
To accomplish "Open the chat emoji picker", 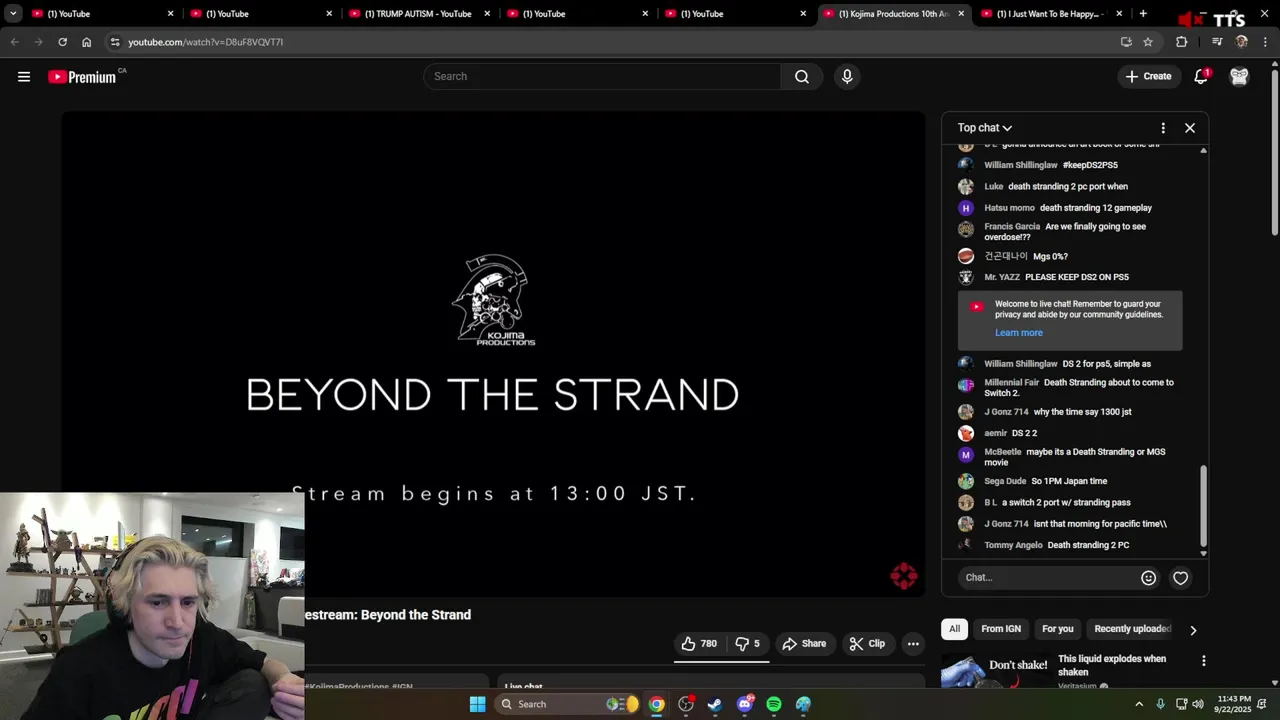I will coord(1148,578).
